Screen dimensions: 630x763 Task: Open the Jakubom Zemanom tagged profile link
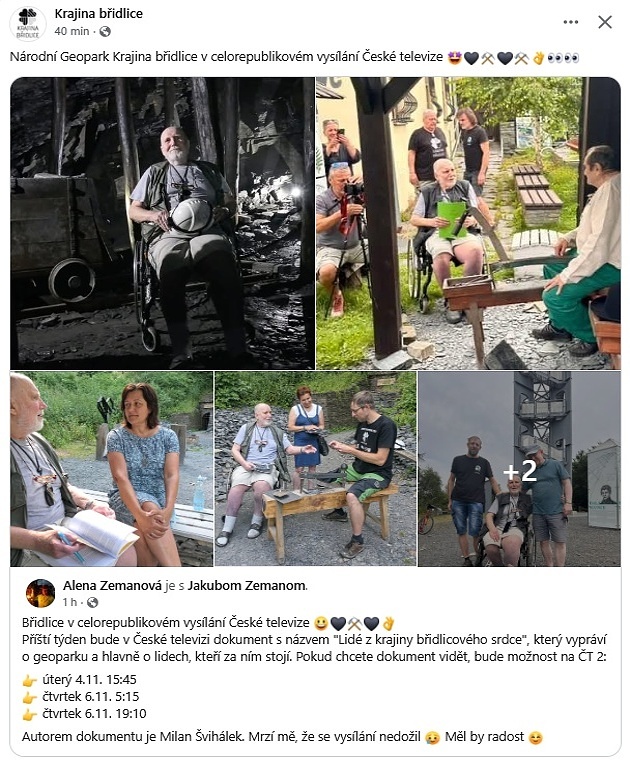coord(247,585)
